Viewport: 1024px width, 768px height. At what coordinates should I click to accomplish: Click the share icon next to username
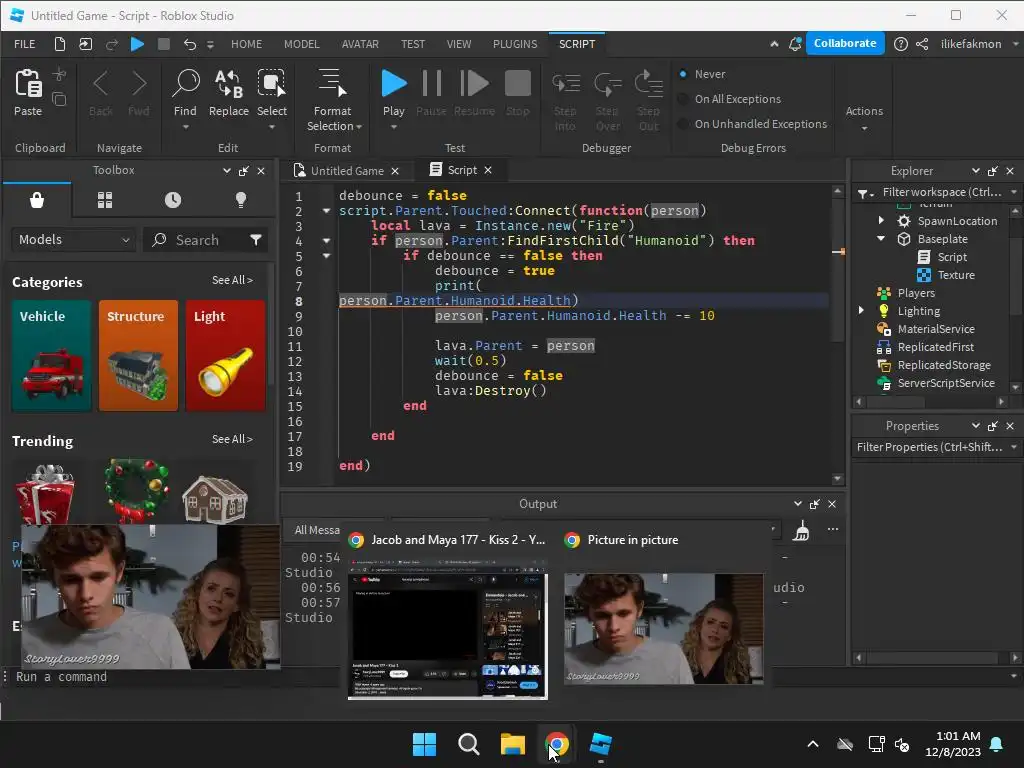point(922,44)
